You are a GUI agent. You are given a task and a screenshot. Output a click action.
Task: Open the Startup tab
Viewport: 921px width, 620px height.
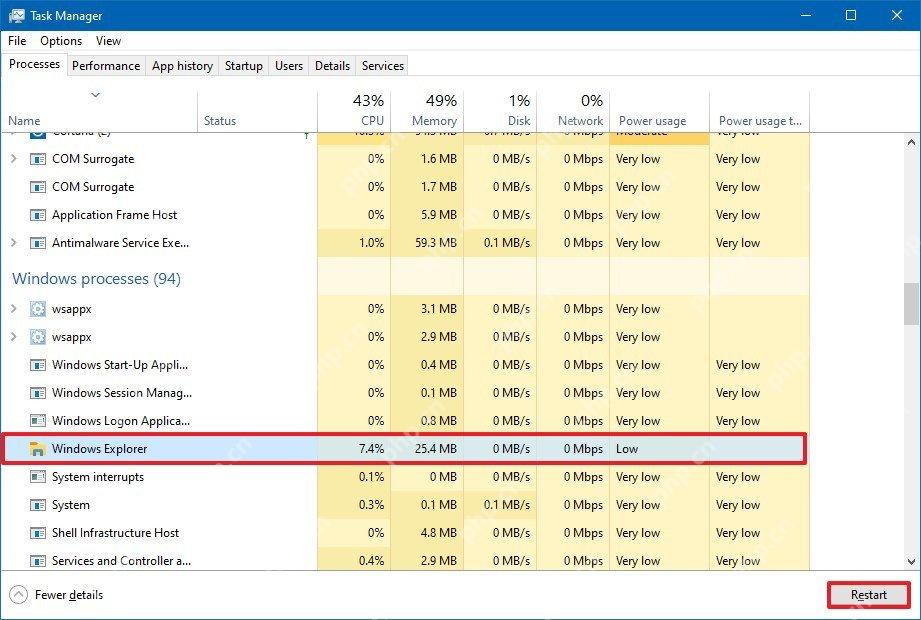click(x=243, y=66)
